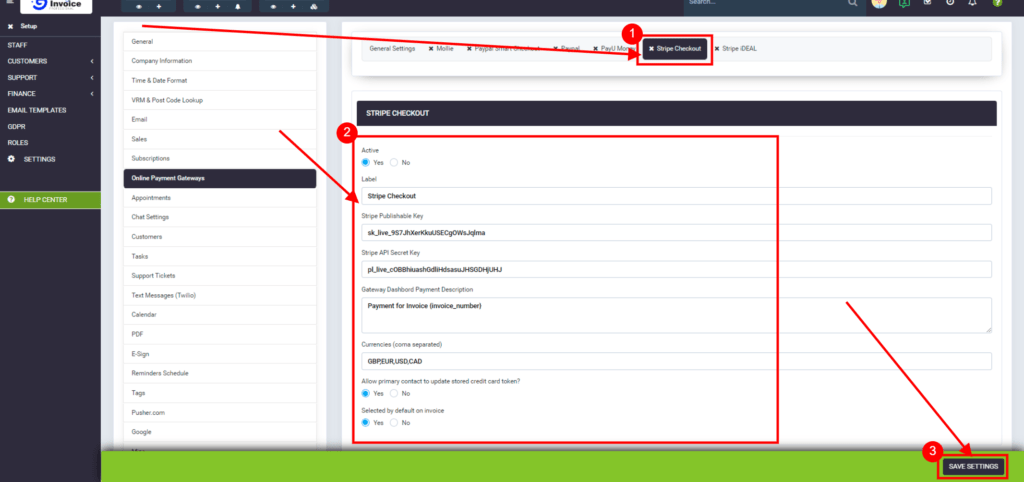
Task: Switch to the Mollie tab
Action: click(x=440, y=49)
